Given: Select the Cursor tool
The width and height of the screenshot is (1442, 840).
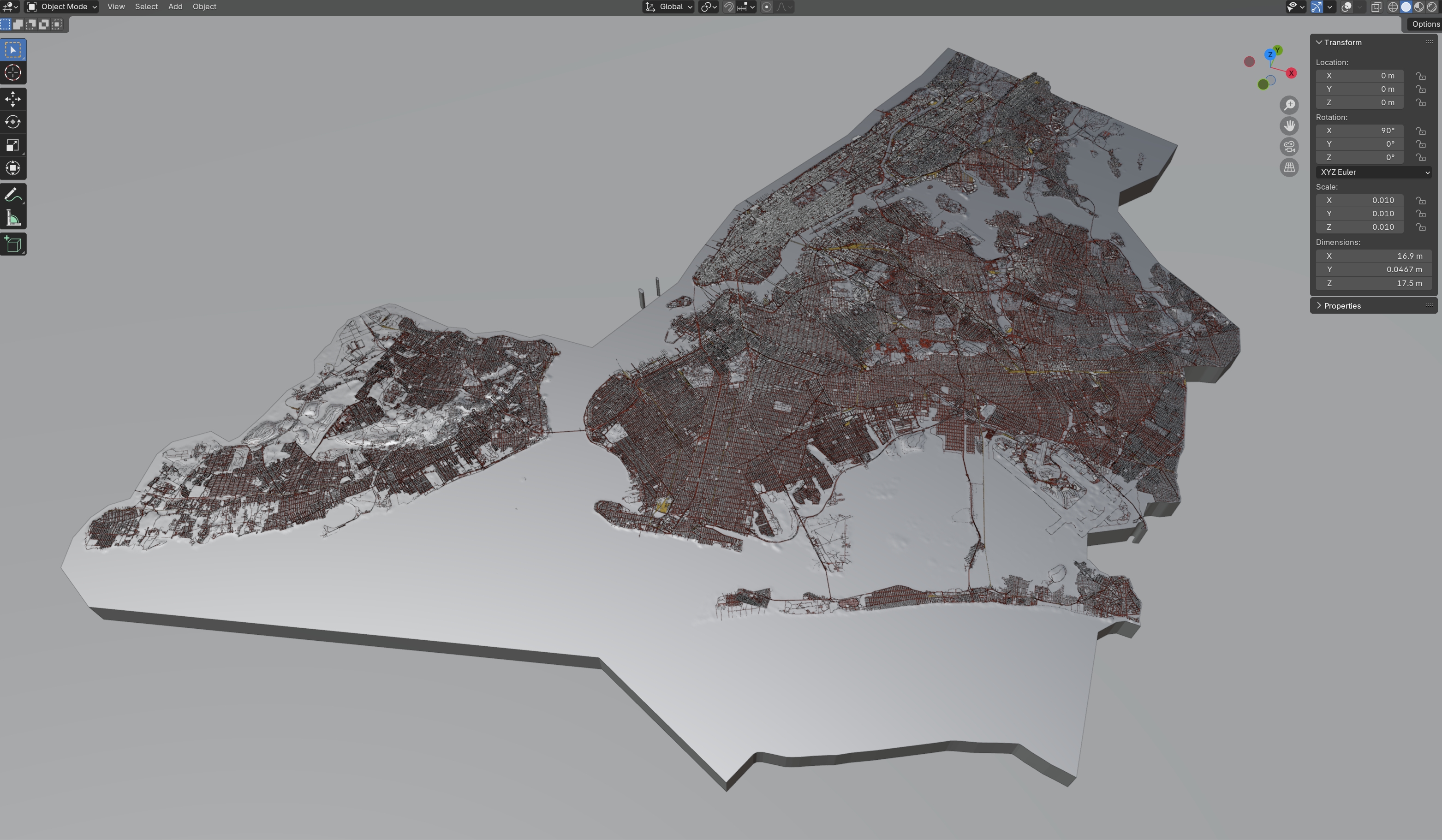Looking at the screenshot, I should click(x=12, y=73).
